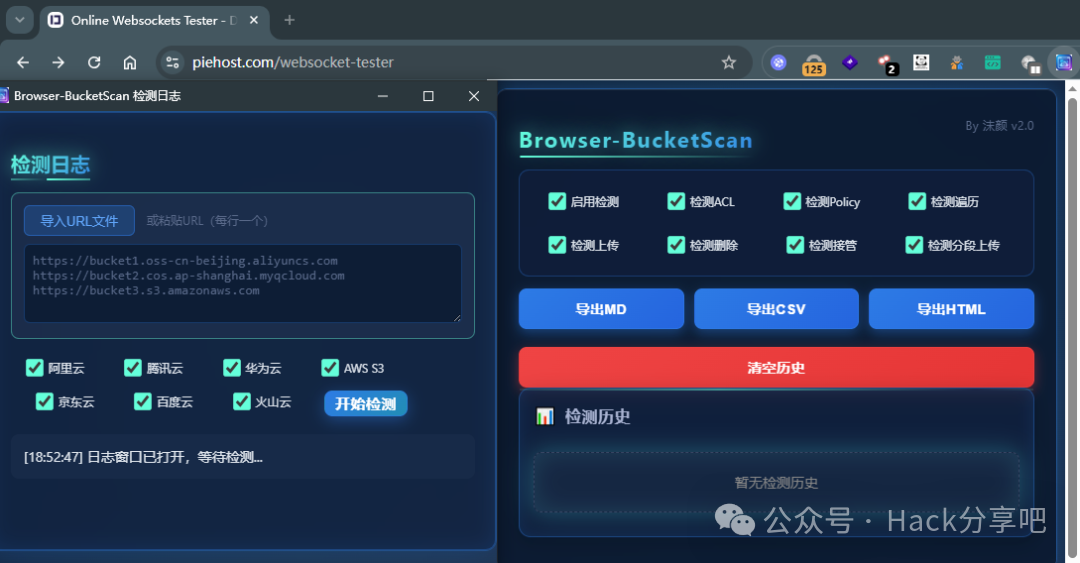The image size is (1080, 563).
Task: Close the 检测日志 log window
Action: click(474, 96)
